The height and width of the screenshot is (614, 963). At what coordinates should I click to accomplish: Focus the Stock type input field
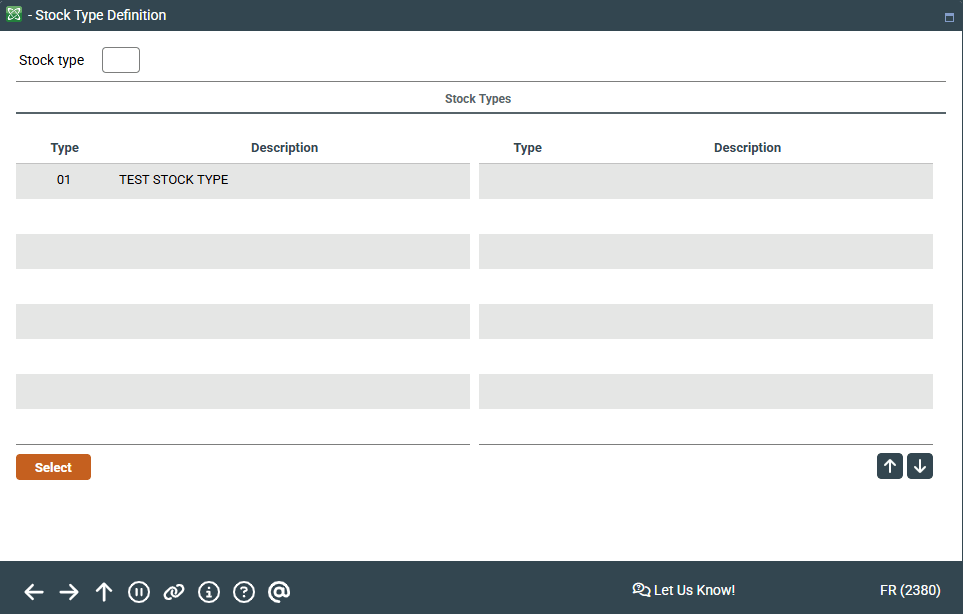[x=121, y=60]
